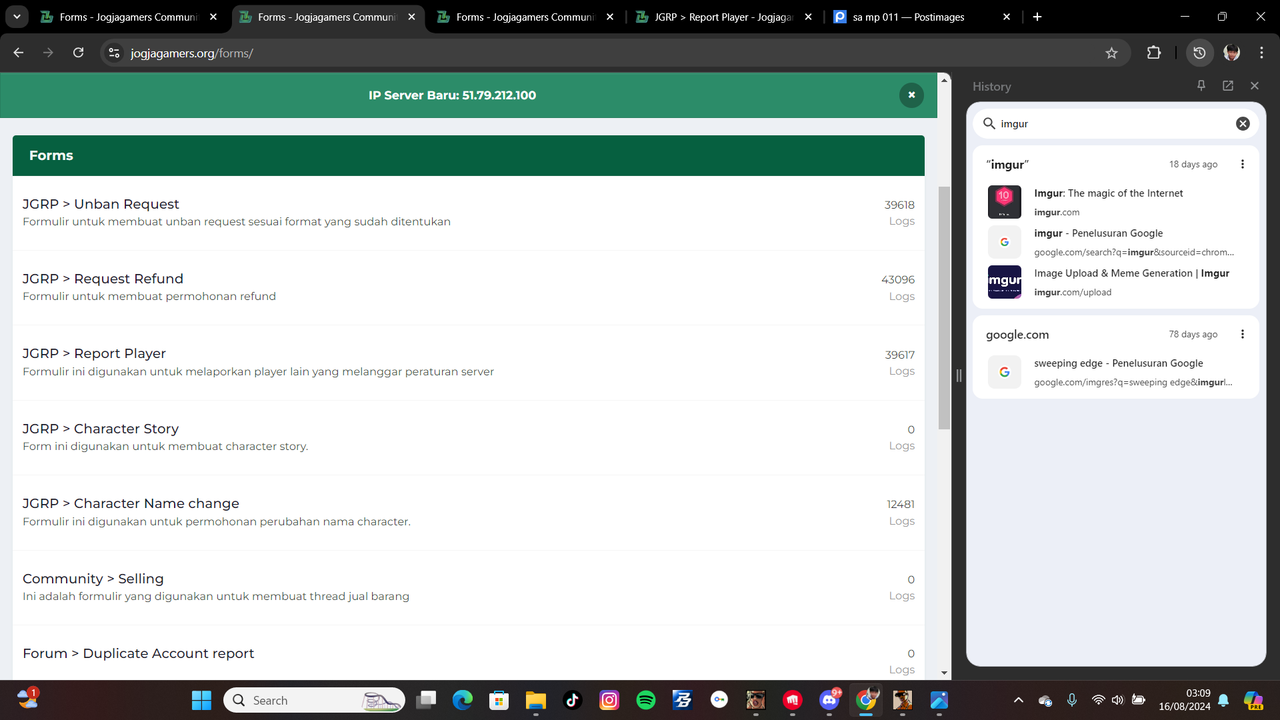
Task: Open the JGRP > Character Name change form
Action: click(131, 504)
